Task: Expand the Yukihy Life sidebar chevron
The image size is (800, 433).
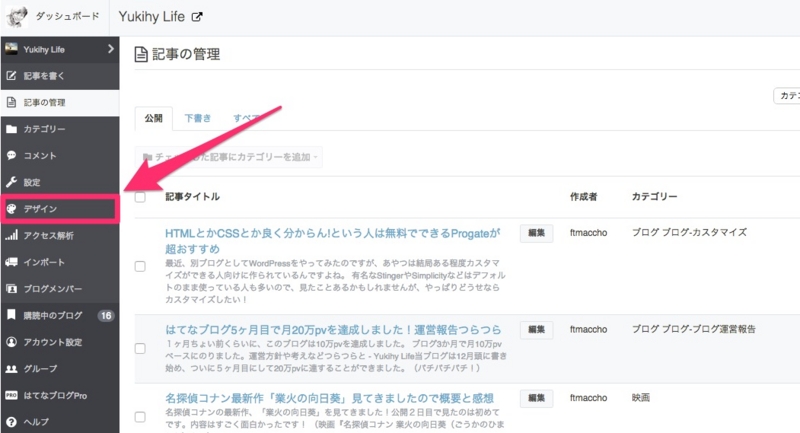Action: (111, 49)
